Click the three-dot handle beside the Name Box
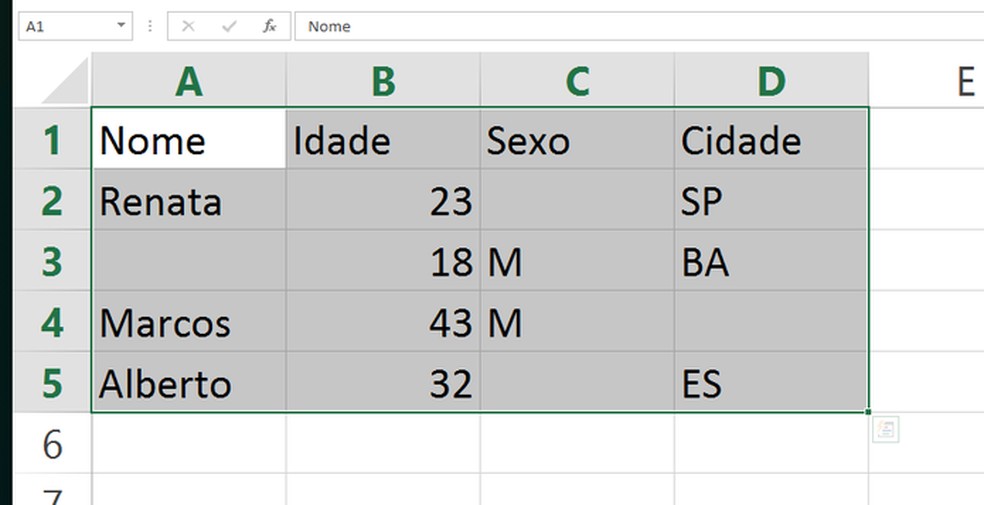 150,27
